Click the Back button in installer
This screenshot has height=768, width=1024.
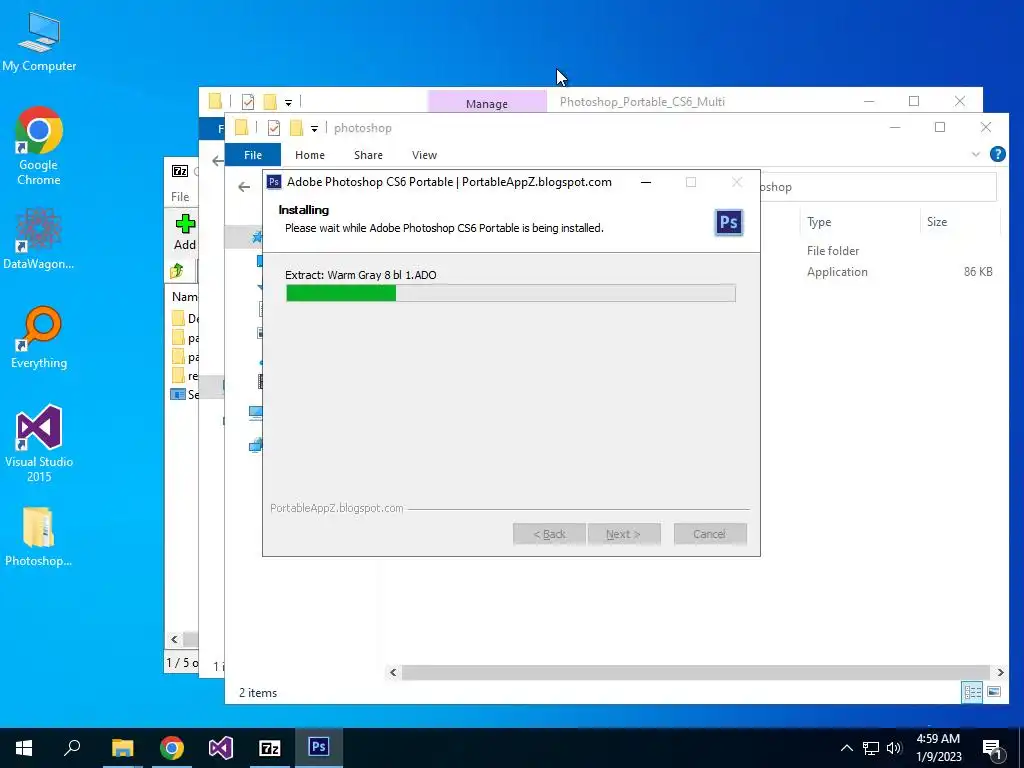(x=549, y=534)
